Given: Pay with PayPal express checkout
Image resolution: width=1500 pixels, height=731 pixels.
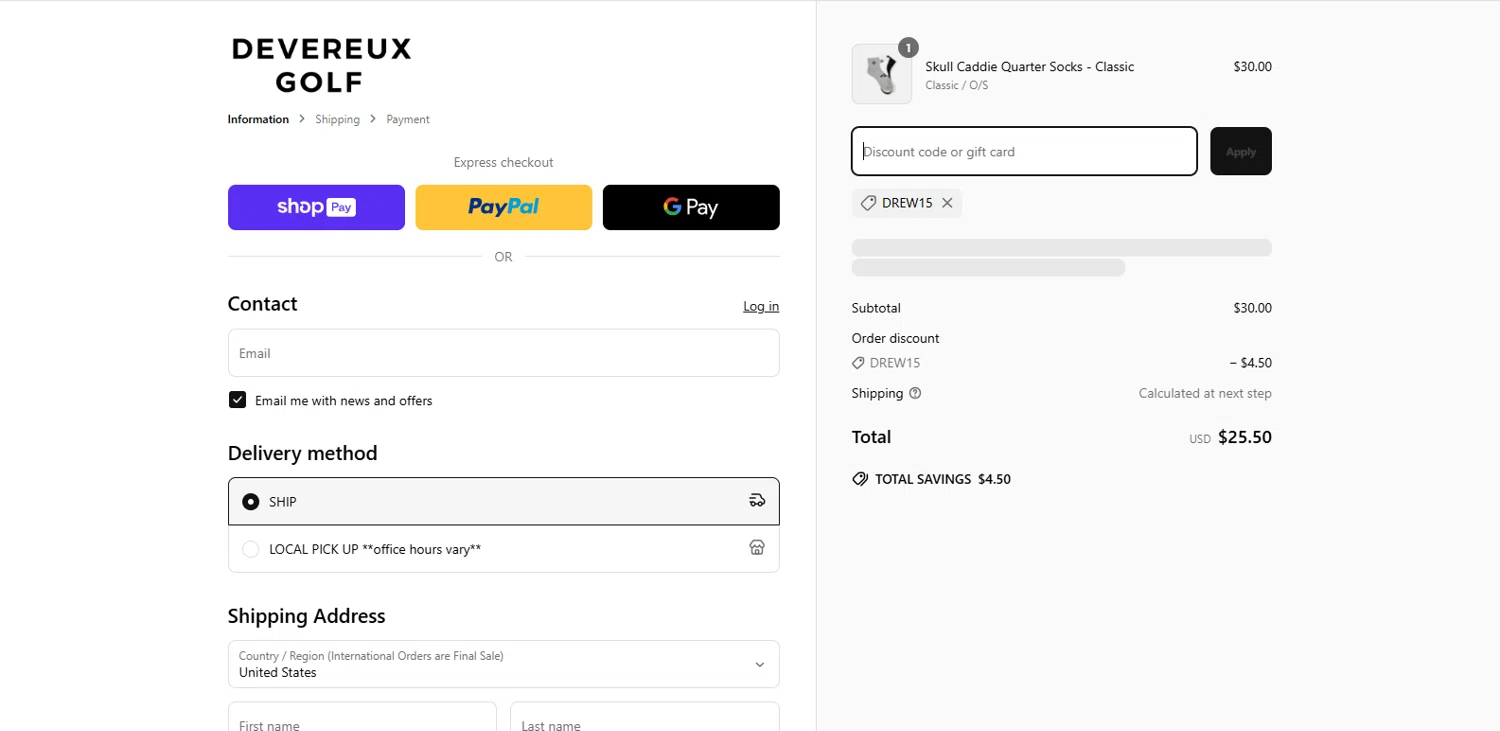Looking at the screenshot, I should pyautogui.click(x=503, y=207).
